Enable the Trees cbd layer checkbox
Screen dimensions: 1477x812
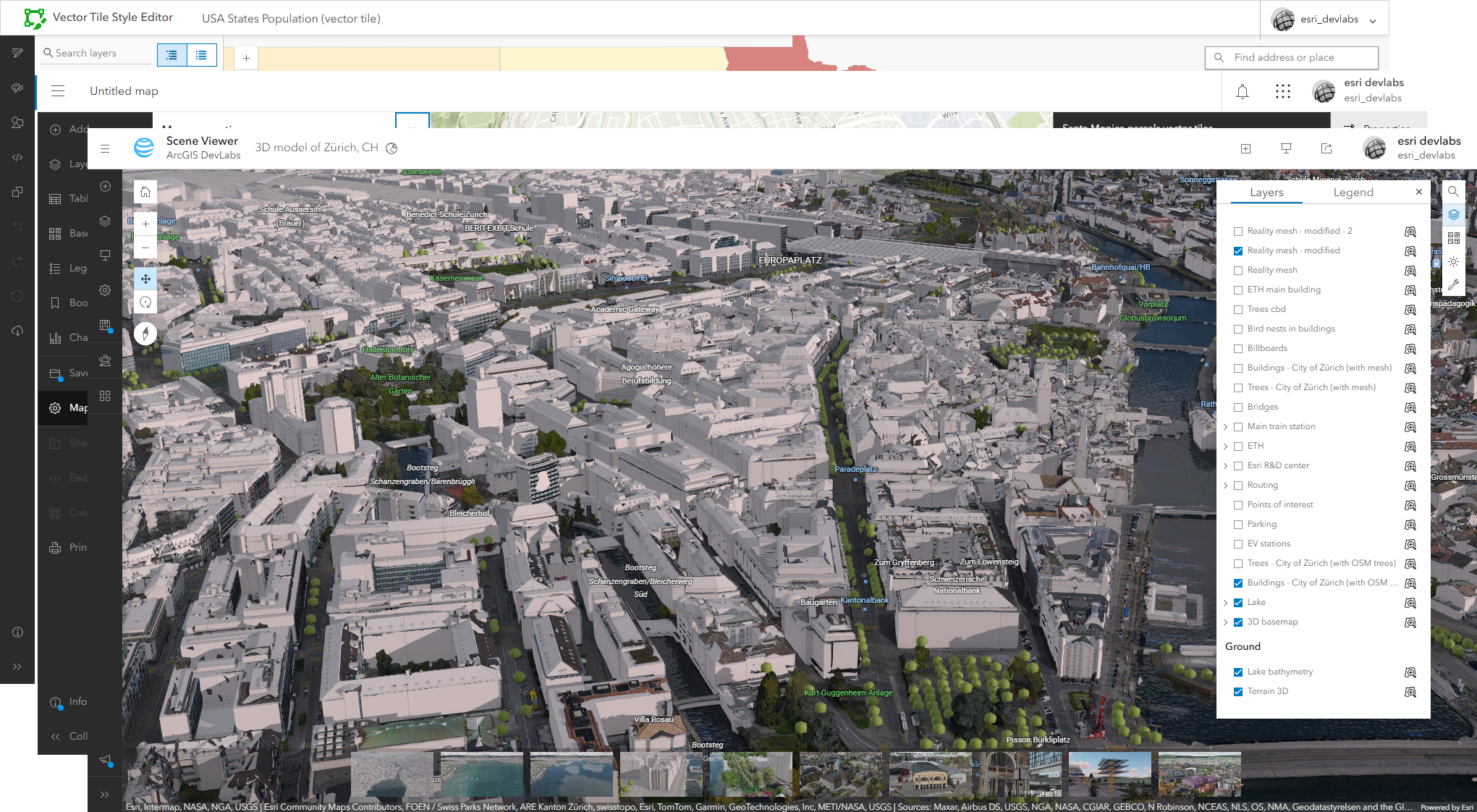click(1238, 310)
